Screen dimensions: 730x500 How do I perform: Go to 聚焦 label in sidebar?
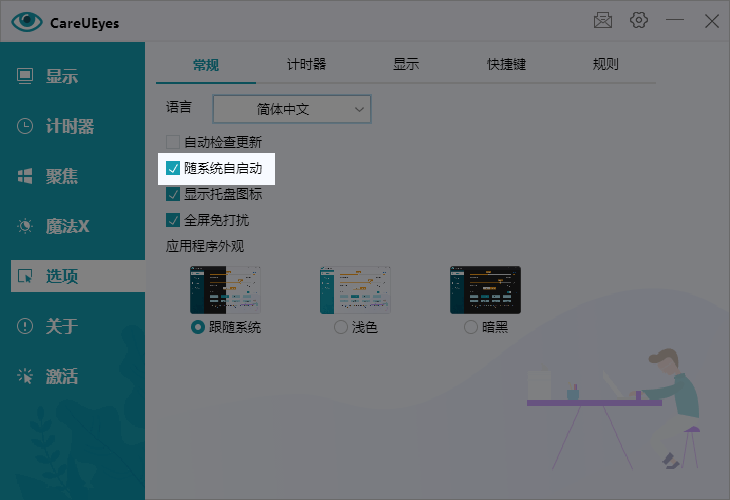click(x=62, y=176)
